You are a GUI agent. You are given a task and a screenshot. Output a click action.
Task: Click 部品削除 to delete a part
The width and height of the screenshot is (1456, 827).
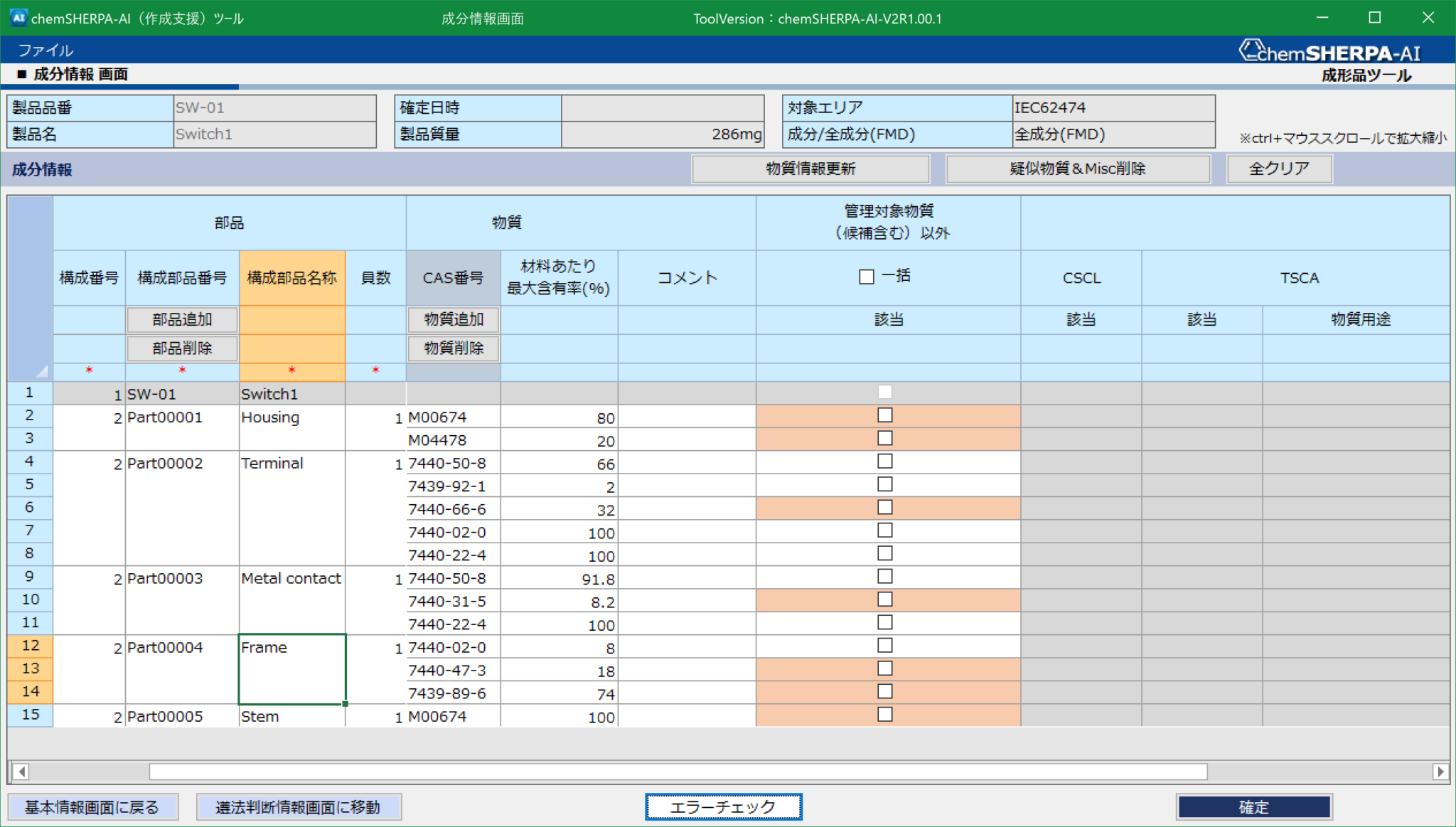coord(181,348)
